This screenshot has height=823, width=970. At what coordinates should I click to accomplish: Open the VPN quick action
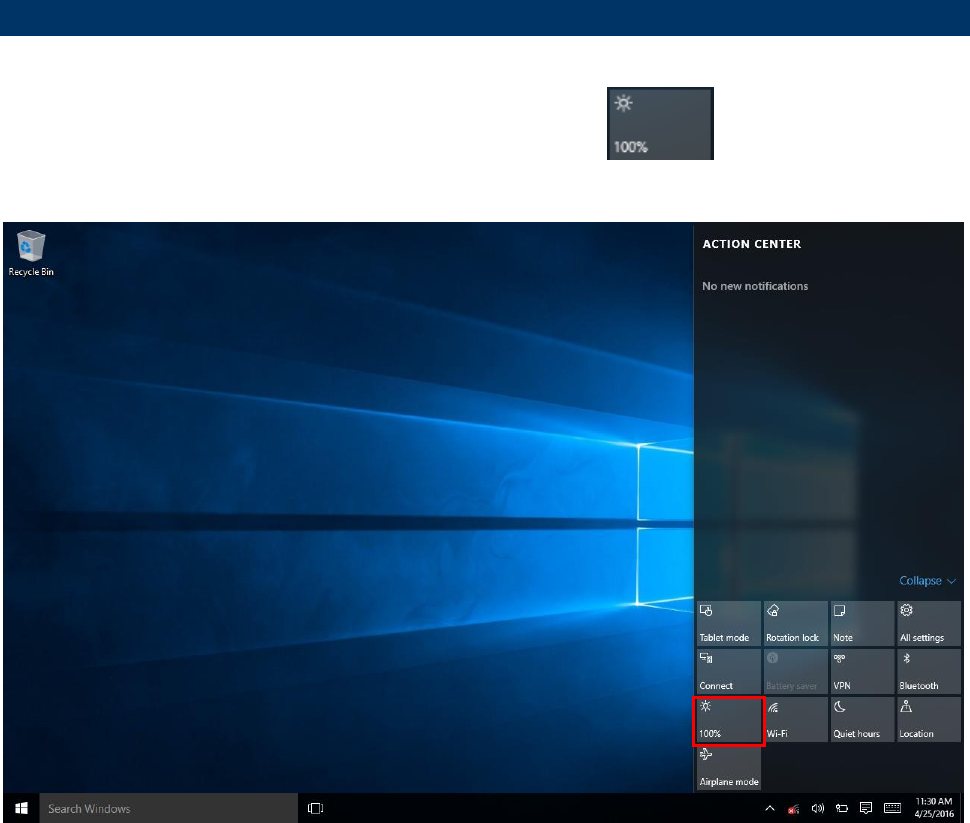[862, 671]
